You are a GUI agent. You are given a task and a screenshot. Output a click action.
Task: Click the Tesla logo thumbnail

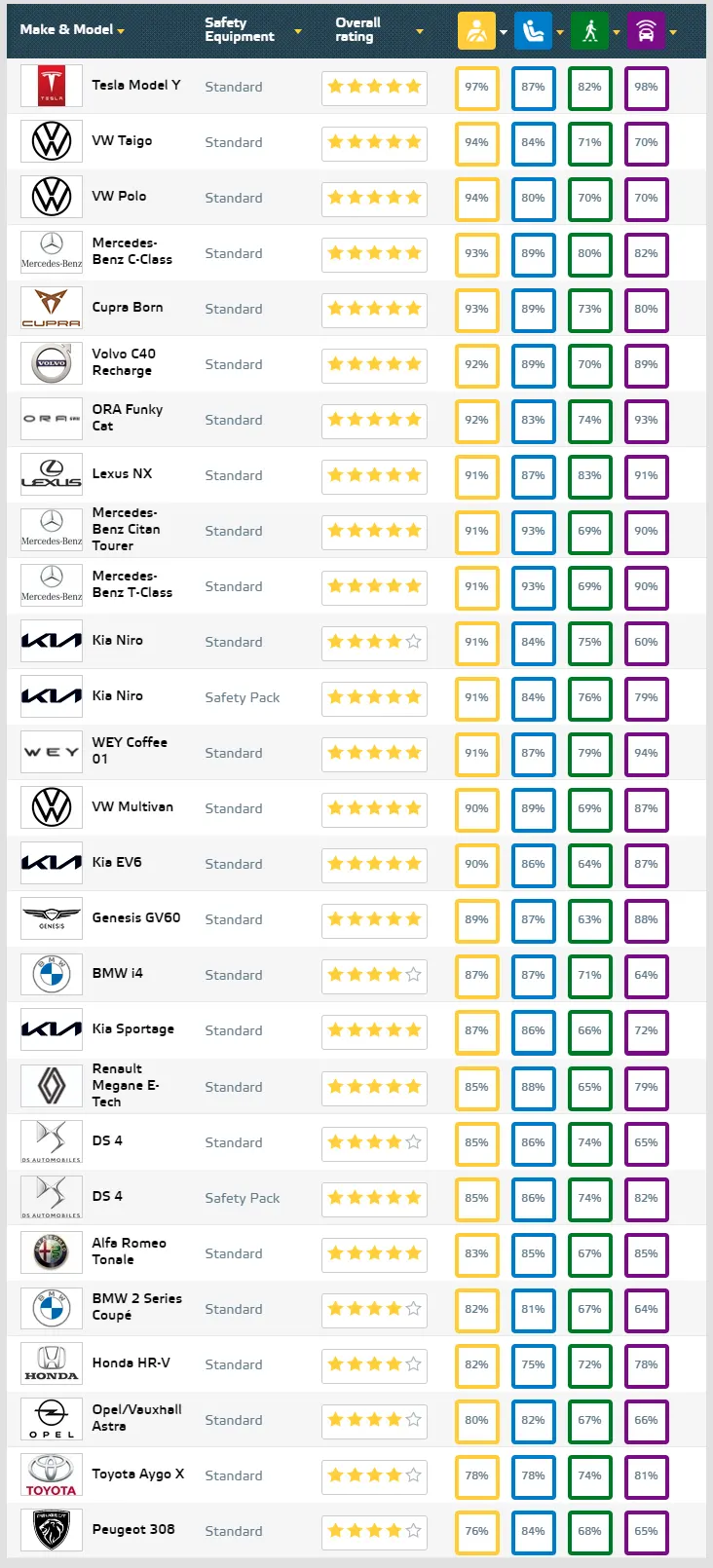pos(52,86)
